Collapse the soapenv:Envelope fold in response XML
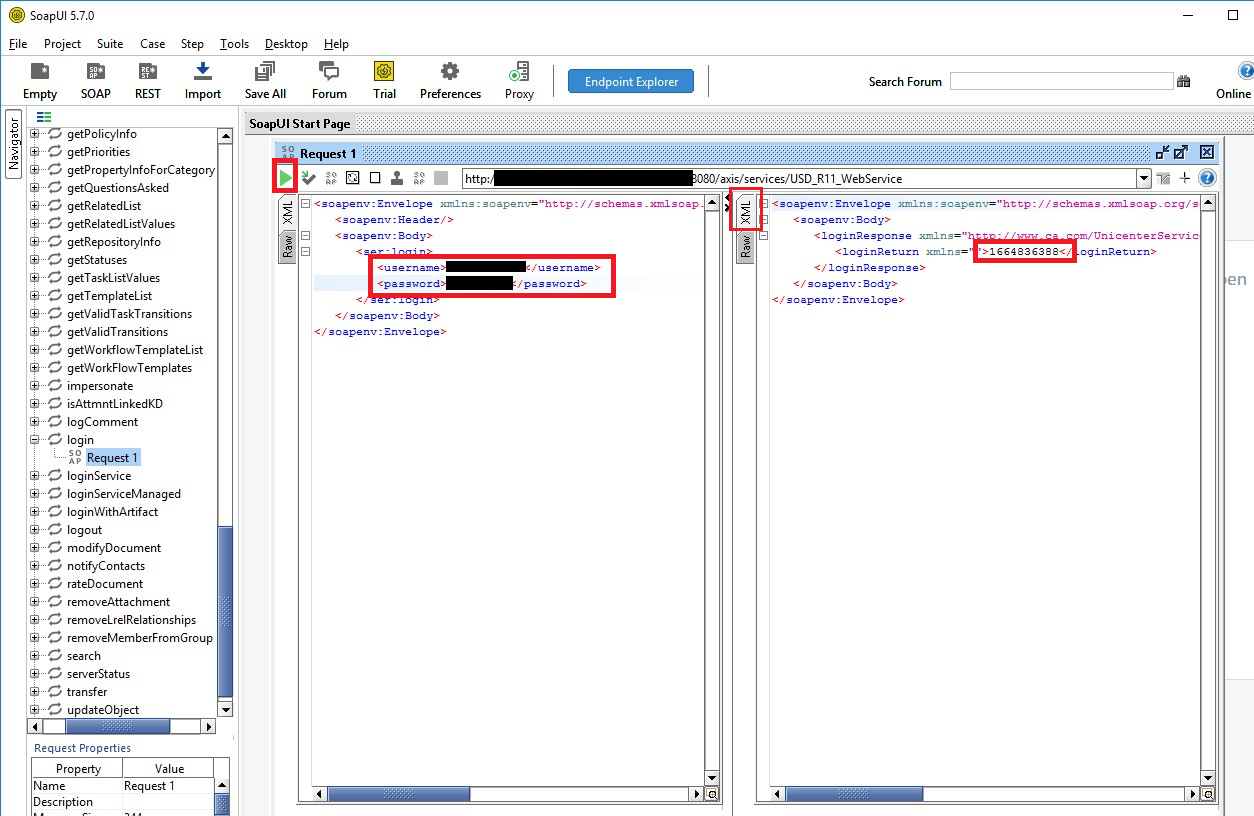 (x=762, y=204)
